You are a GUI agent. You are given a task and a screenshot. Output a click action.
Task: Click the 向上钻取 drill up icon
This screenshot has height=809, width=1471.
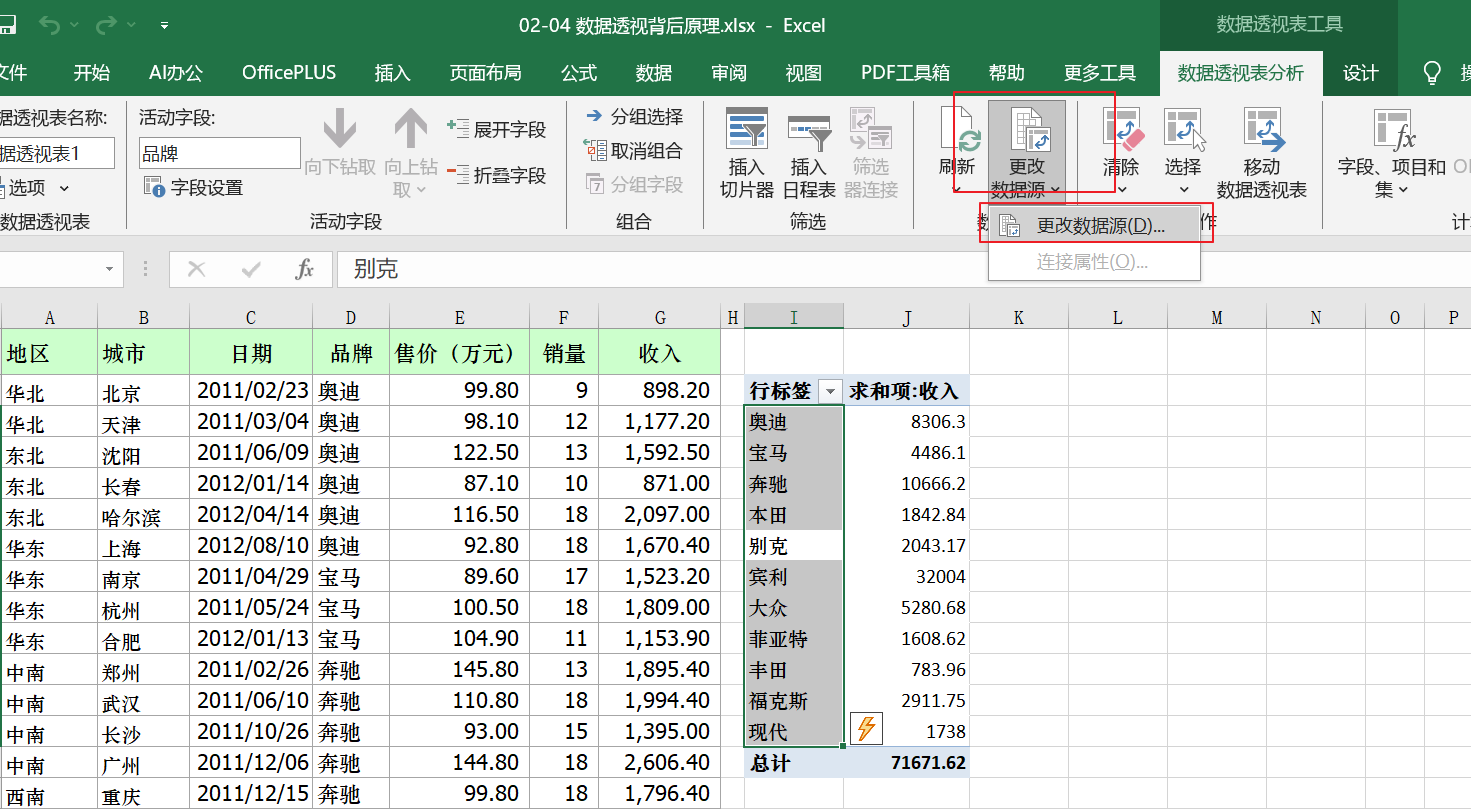(x=410, y=130)
